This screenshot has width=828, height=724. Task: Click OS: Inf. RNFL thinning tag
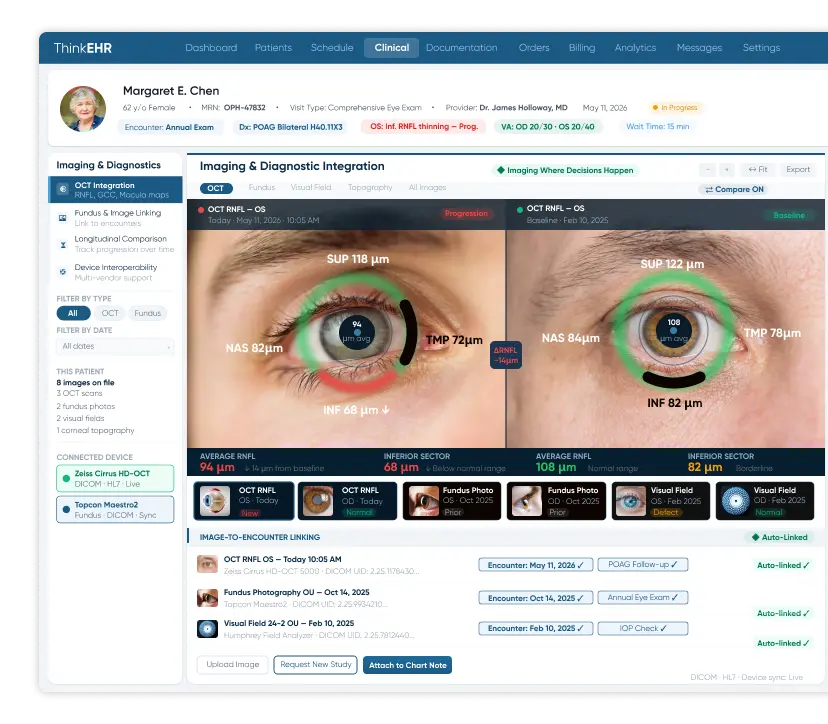[x=424, y=127]
